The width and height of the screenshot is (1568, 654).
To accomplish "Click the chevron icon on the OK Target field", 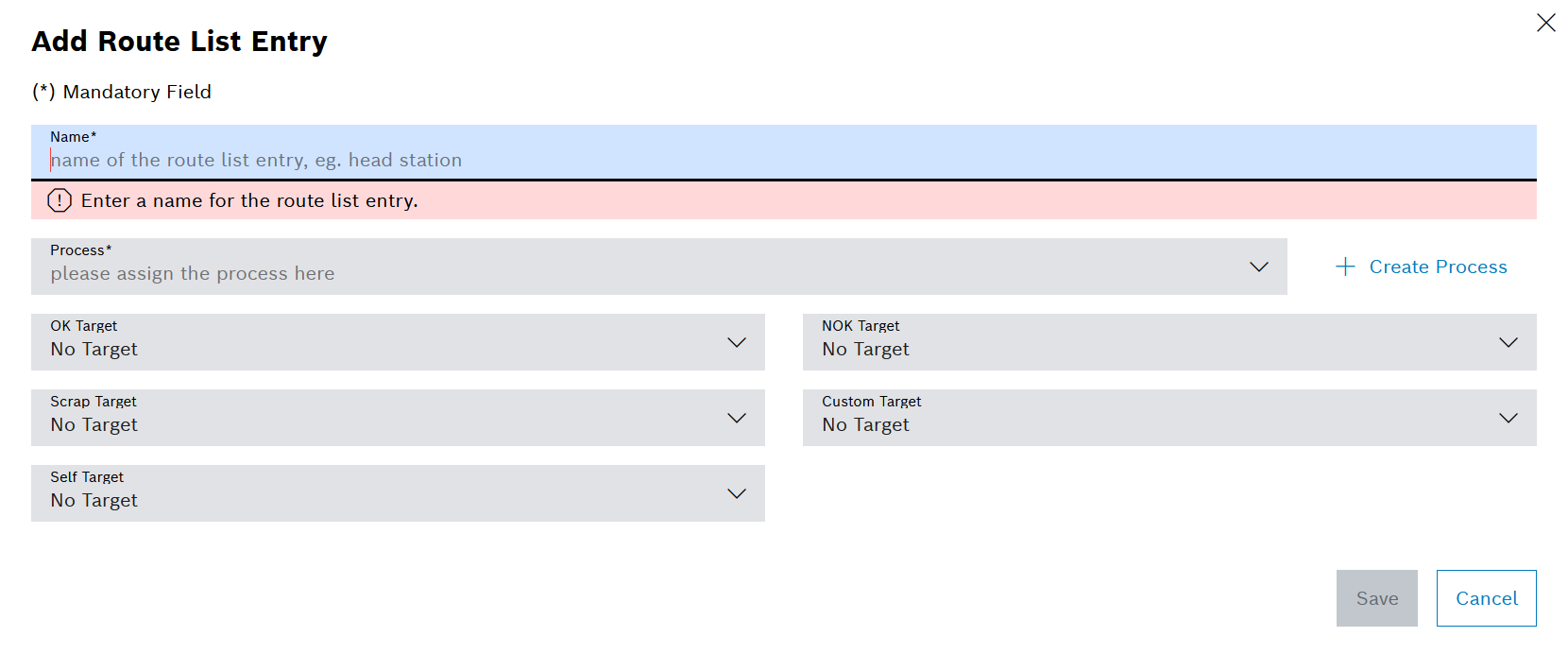I will pyautogui.click(x=737, y=342).
